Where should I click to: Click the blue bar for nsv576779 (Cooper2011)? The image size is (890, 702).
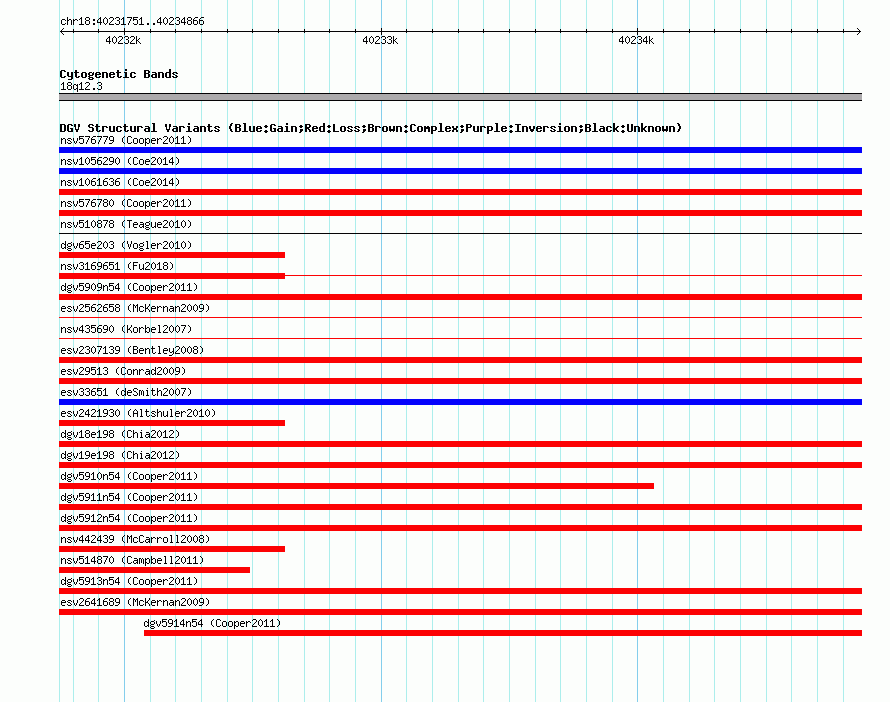pyautogui.click(x=460, y=150)
